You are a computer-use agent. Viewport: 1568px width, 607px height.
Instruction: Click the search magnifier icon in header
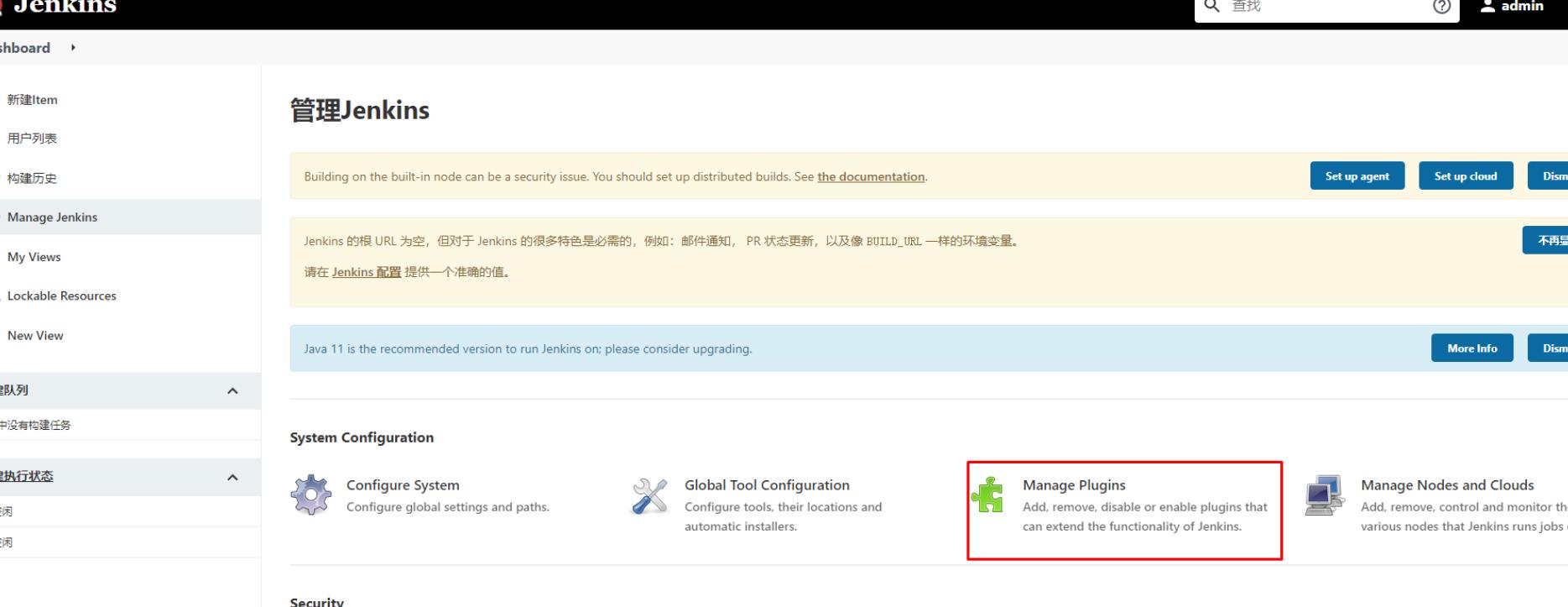pyautogui.click(x=1211, y=6)
